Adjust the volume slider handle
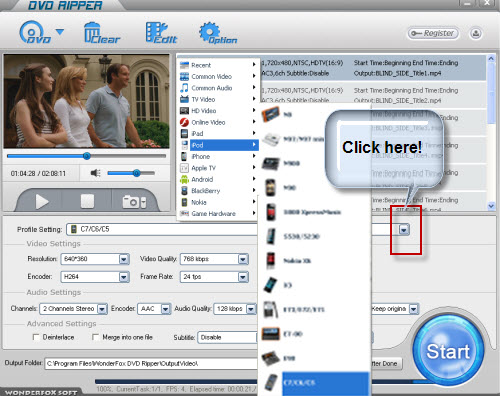Image resolution: width=500 pixels, height=396 pixels. click(x=136, y=173)
